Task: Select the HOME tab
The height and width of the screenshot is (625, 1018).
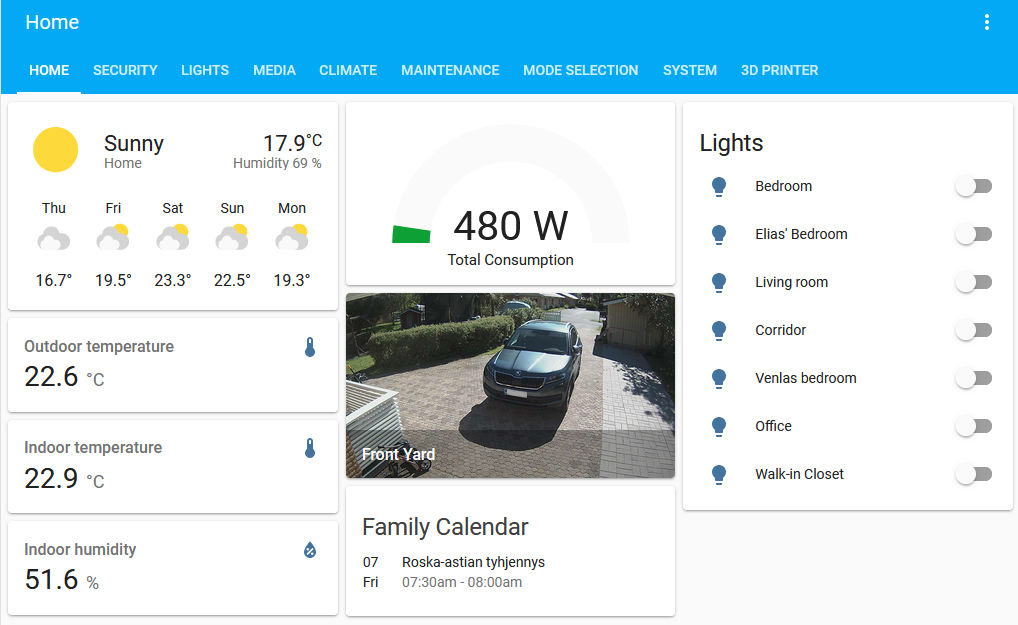Action: (49, 70)
